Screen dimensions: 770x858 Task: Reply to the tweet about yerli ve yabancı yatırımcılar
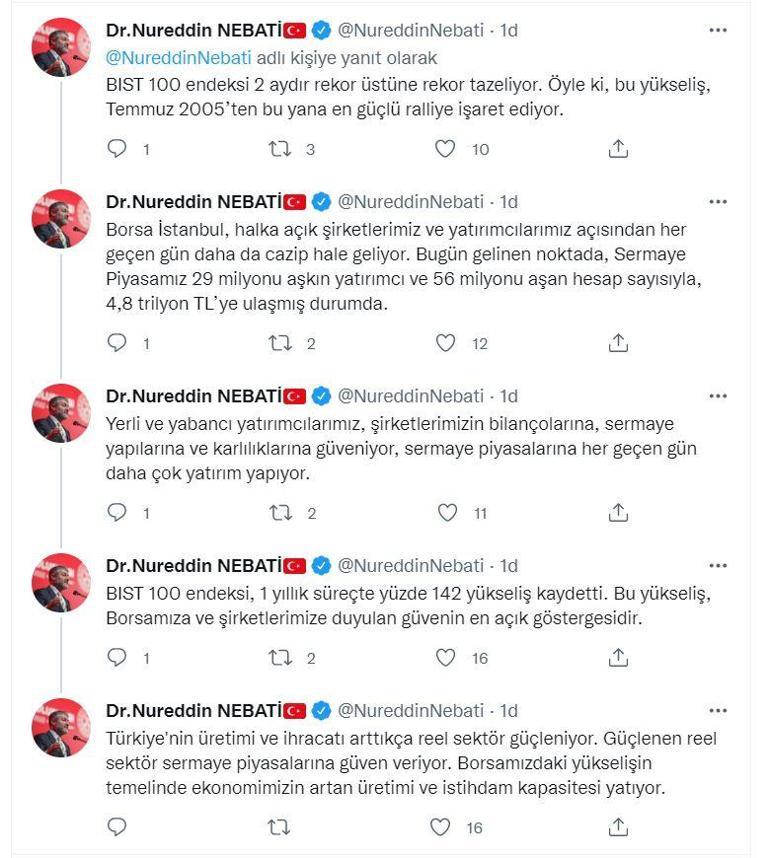[x=117, y=512]
